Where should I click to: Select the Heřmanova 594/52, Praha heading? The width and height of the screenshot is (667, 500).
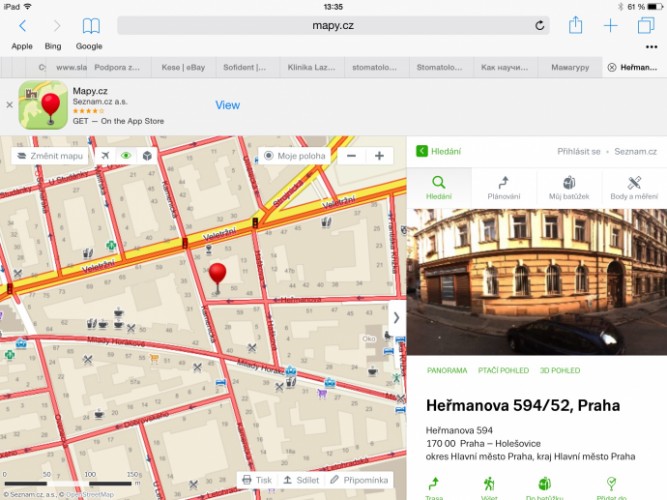pyautogui.click(x=523, y=405)
